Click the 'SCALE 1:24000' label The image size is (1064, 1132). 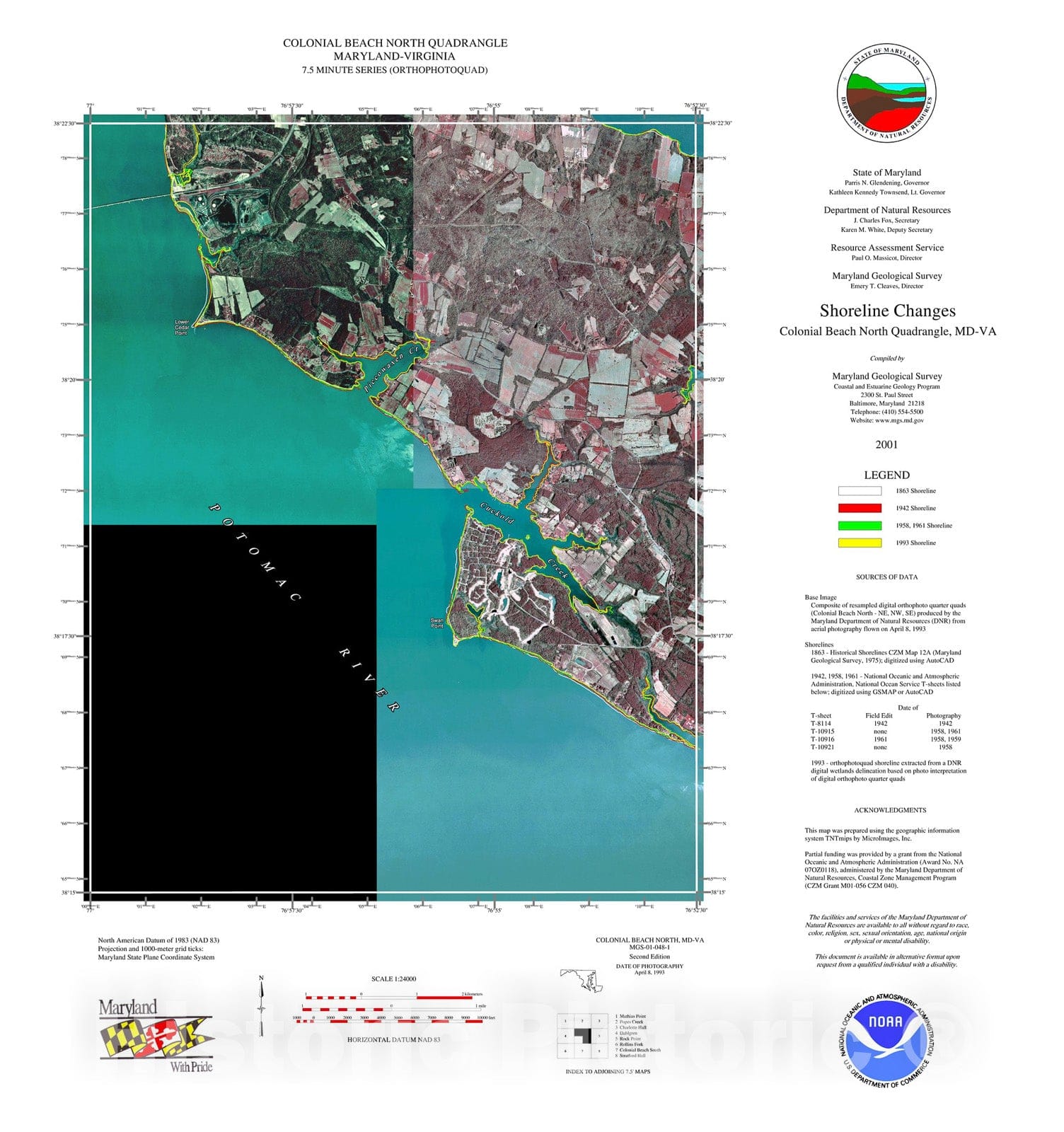point(394,979)
